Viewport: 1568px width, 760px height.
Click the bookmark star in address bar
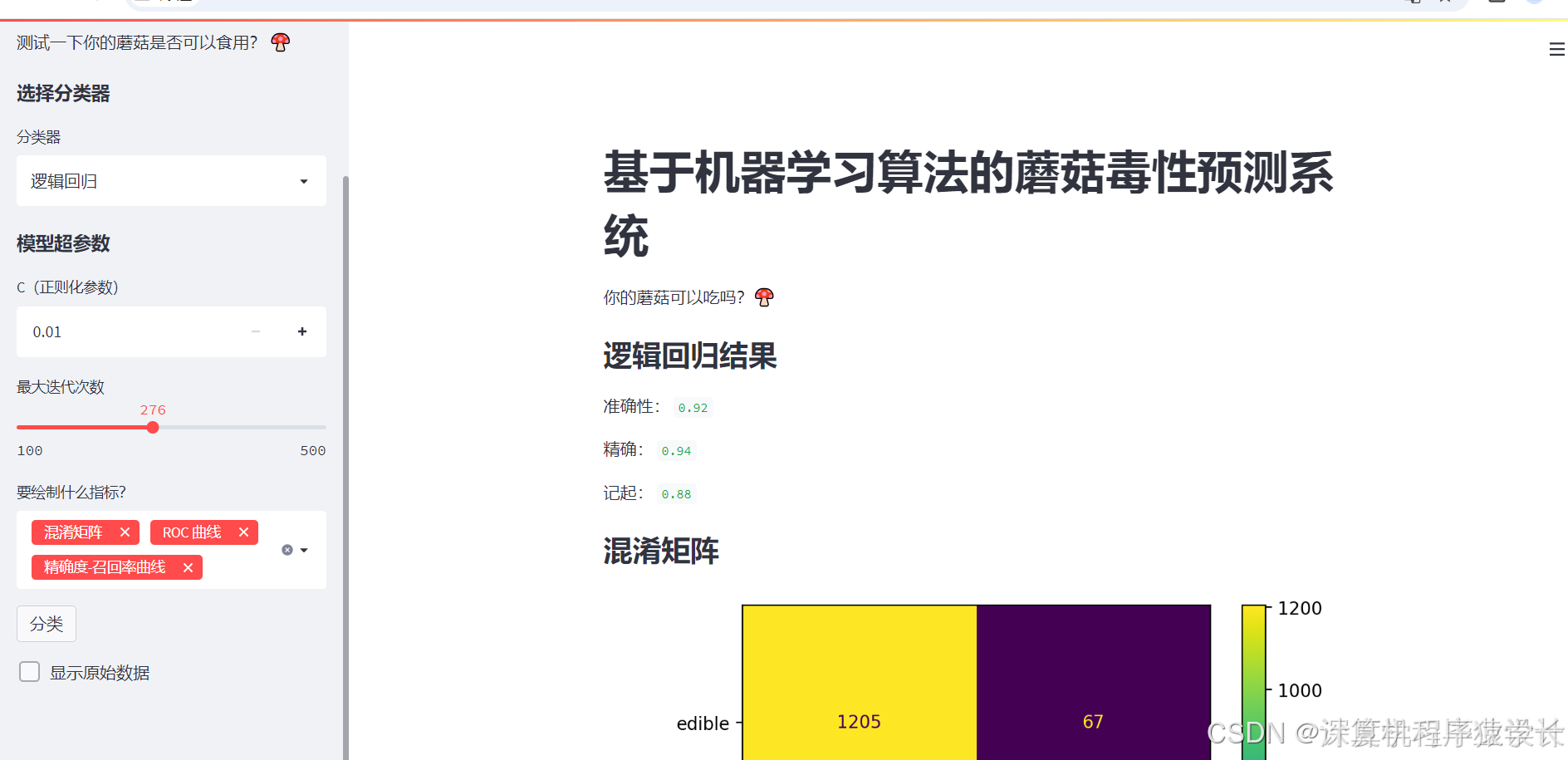(x=1445, y=3)
